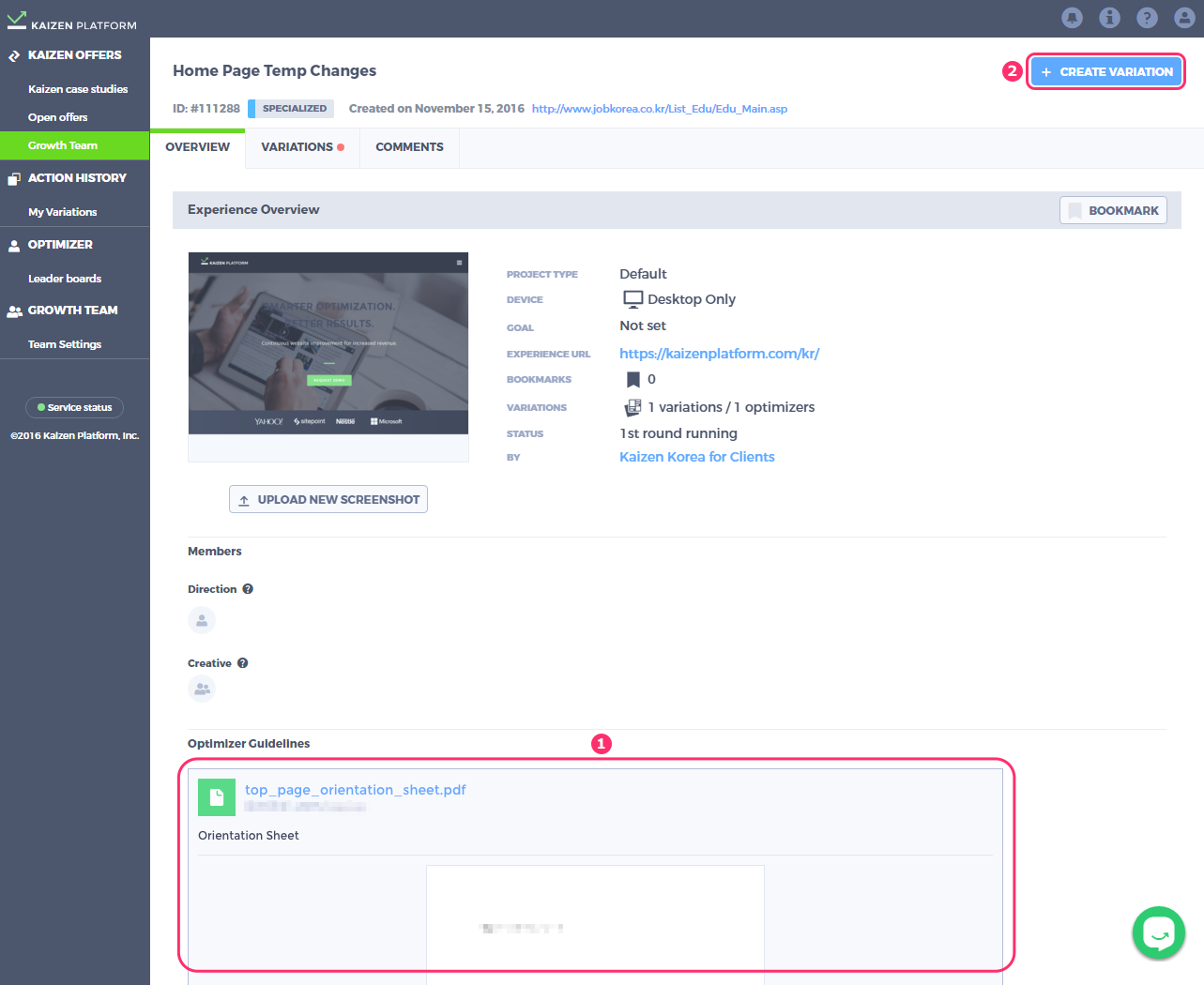Switch to the Variations tab
Image resolution: width=1204 pixels, height=985 pixels.
[x=302, y=147]
